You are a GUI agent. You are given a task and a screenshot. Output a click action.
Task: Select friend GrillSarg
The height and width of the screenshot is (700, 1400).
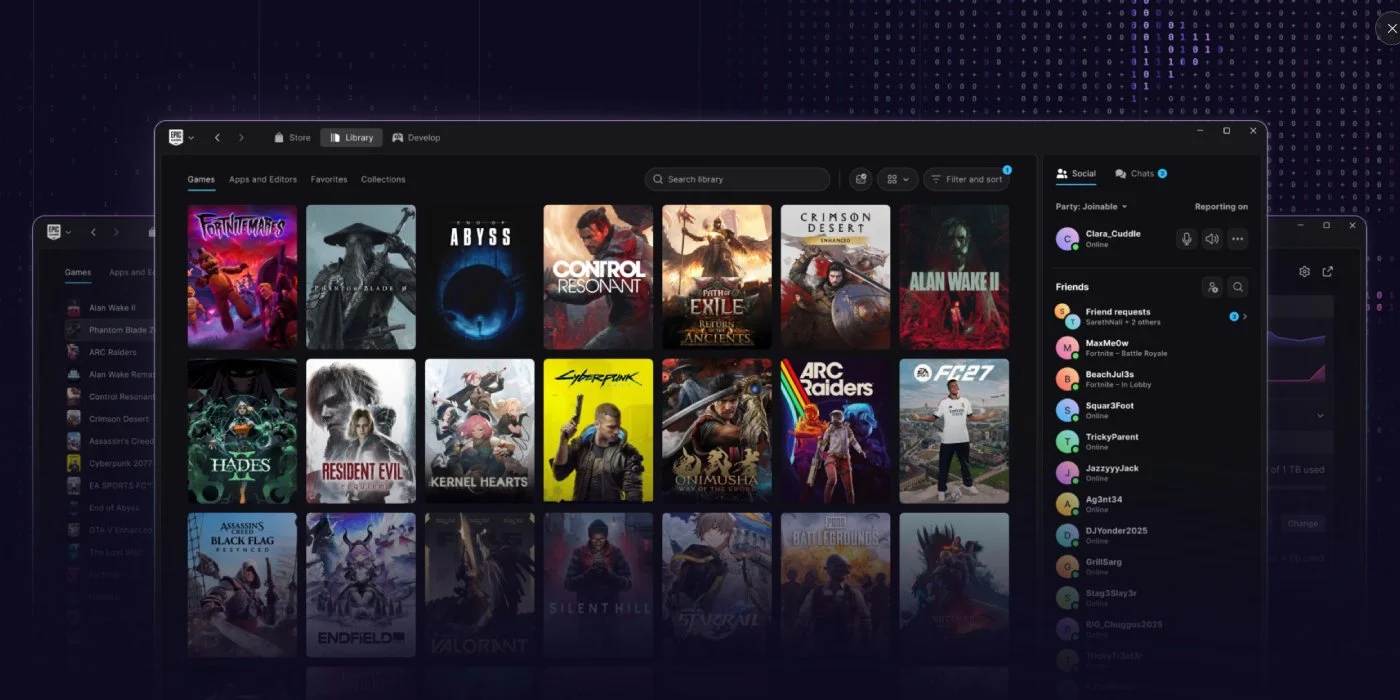coord(1152,566)
